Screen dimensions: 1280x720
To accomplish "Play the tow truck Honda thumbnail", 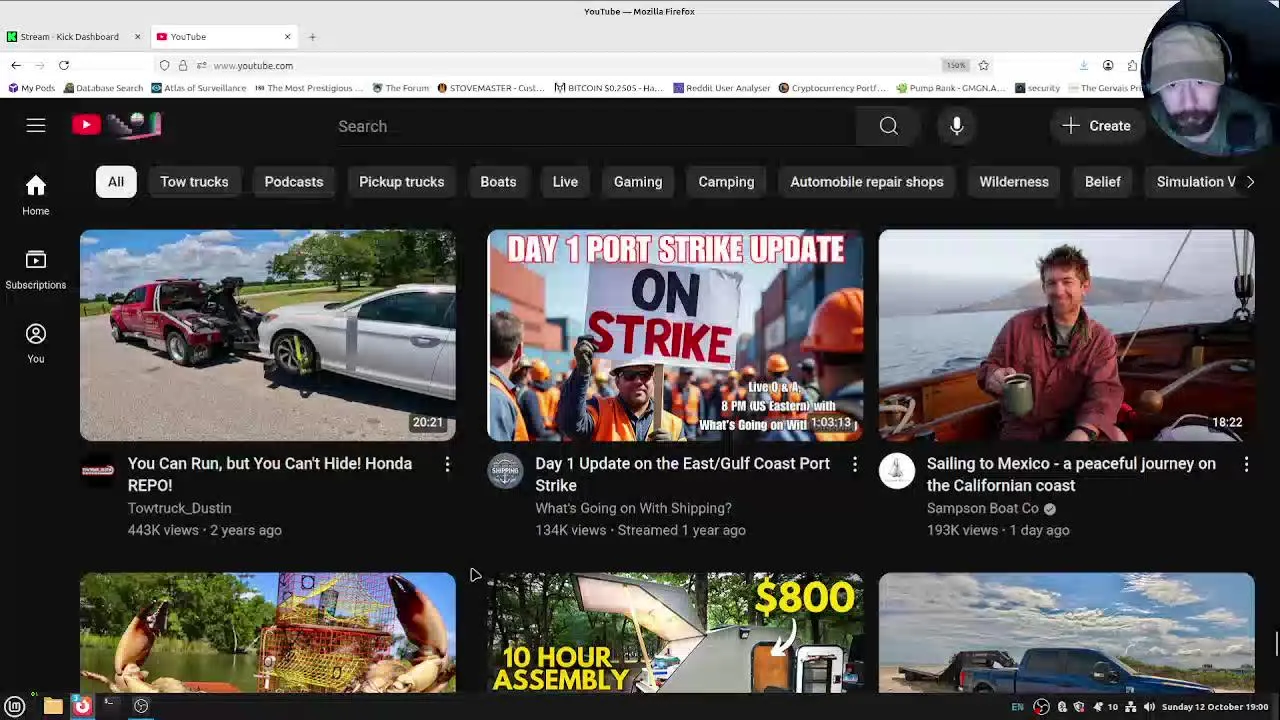I will 268,336.
